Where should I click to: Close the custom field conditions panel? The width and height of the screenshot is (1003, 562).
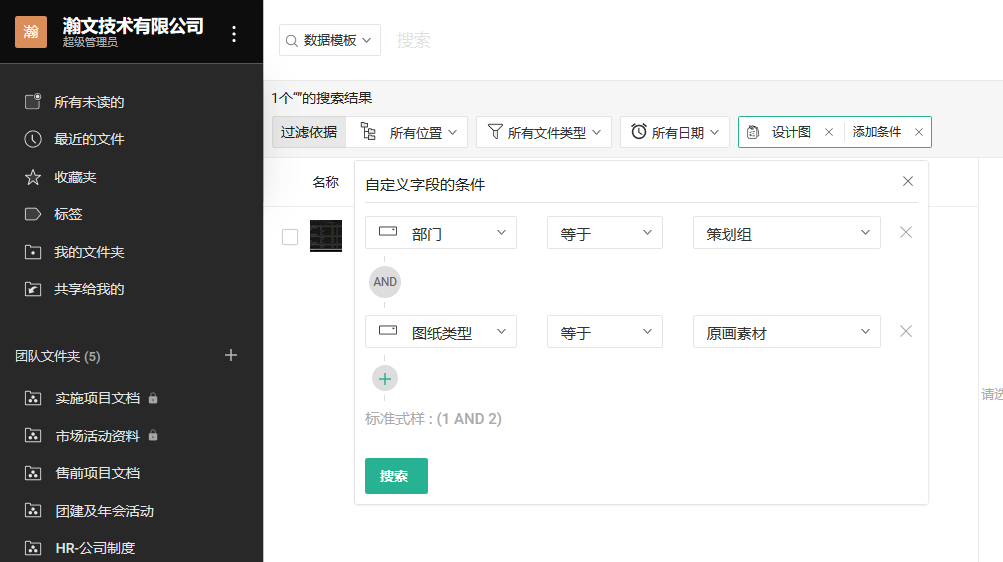click(908, 182)
